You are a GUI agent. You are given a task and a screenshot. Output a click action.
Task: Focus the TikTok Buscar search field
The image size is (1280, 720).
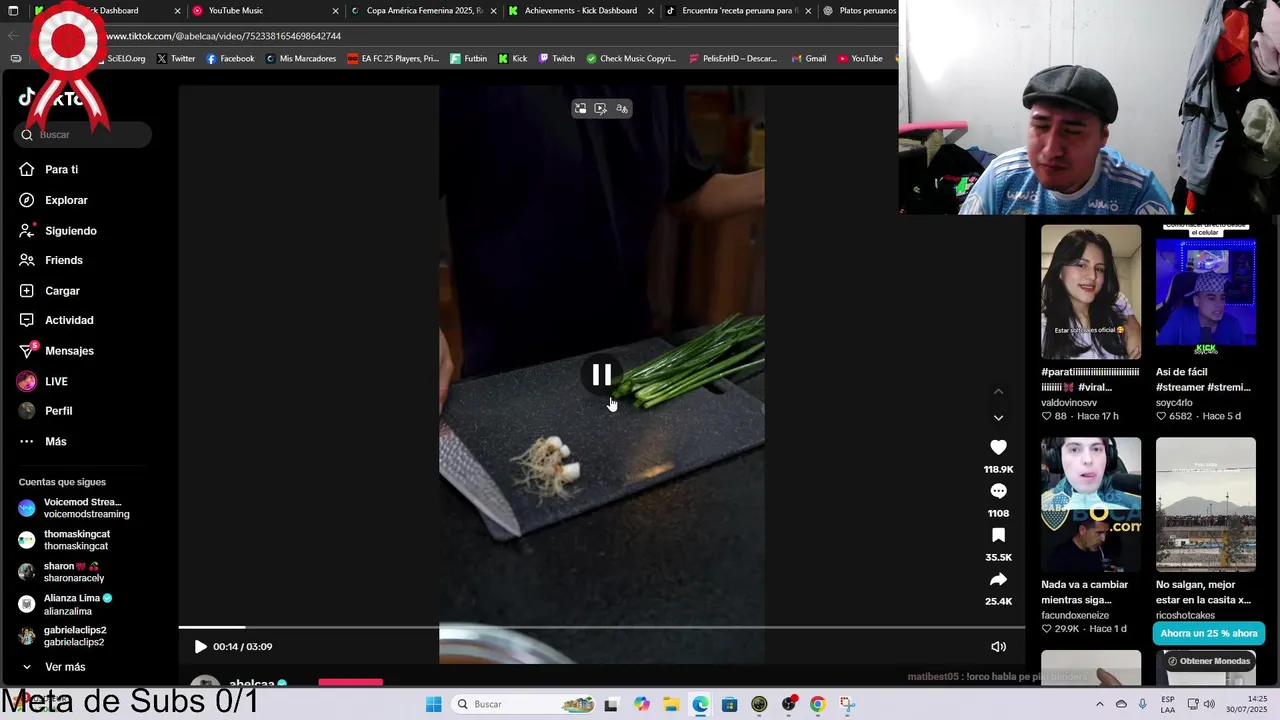click(x=84, y=134)
